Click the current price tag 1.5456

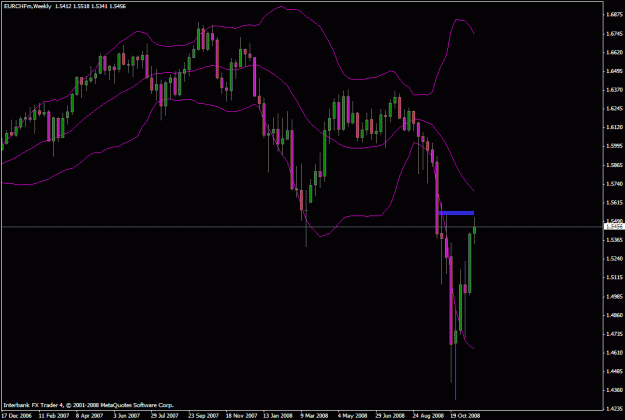click(x=614, y=227)
